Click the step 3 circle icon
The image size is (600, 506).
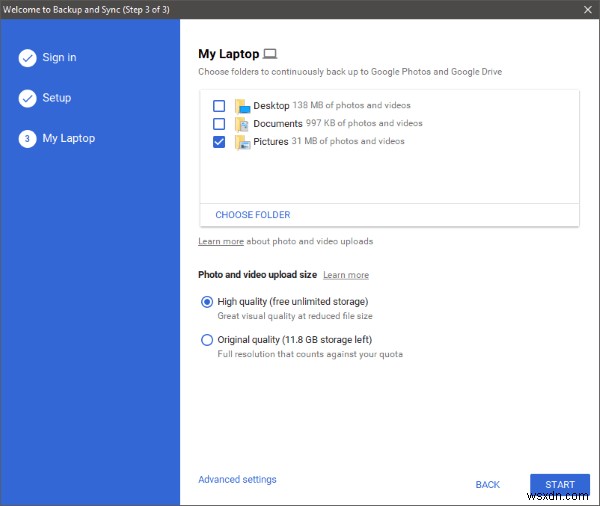point(28,139)
